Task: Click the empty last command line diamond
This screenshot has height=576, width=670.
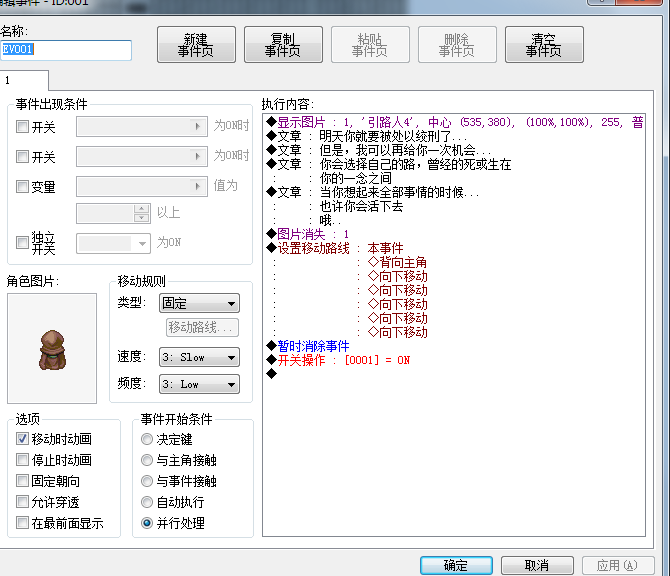Action: (271, 374)
